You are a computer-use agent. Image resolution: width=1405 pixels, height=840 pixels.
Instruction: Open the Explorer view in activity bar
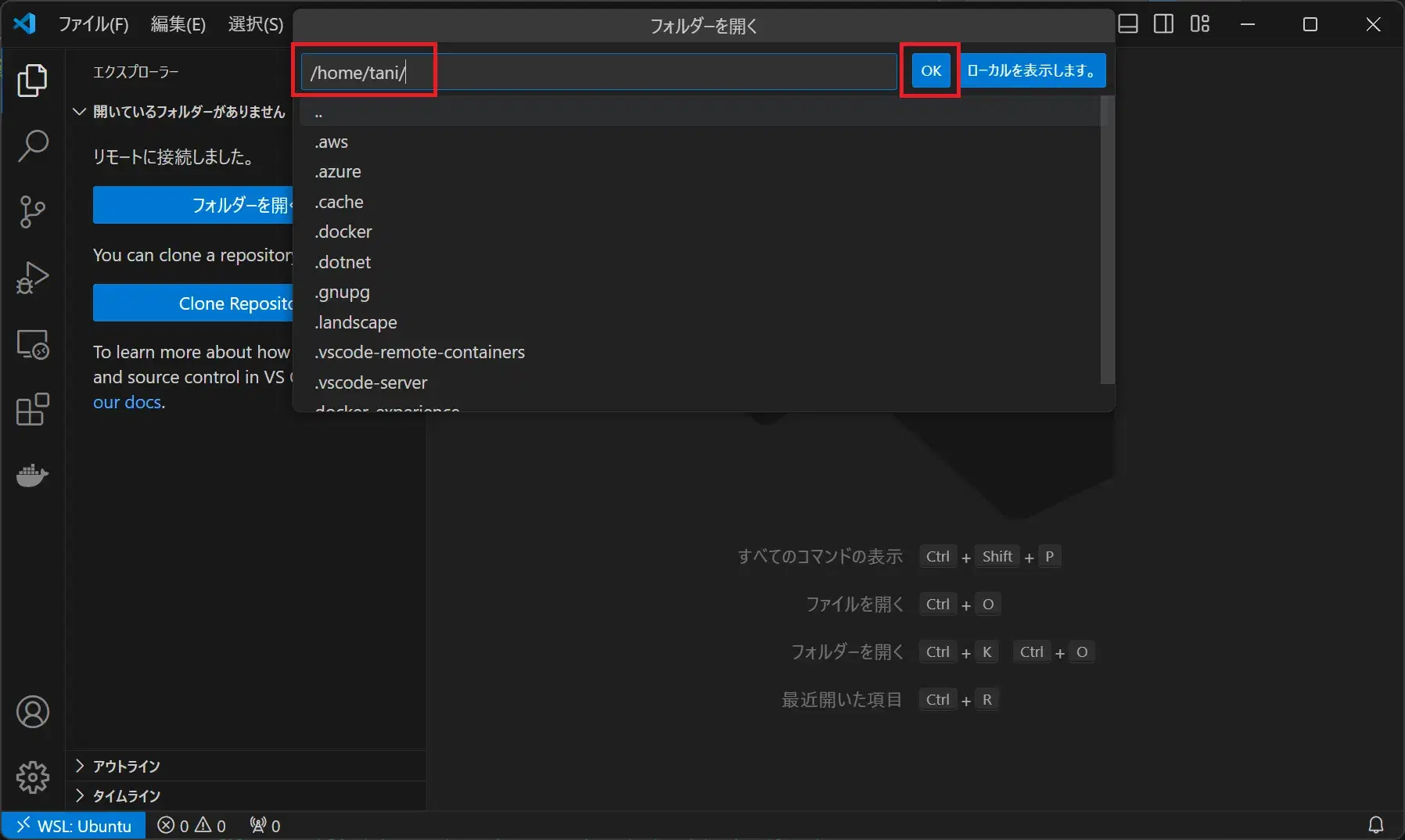click(32, 81)
